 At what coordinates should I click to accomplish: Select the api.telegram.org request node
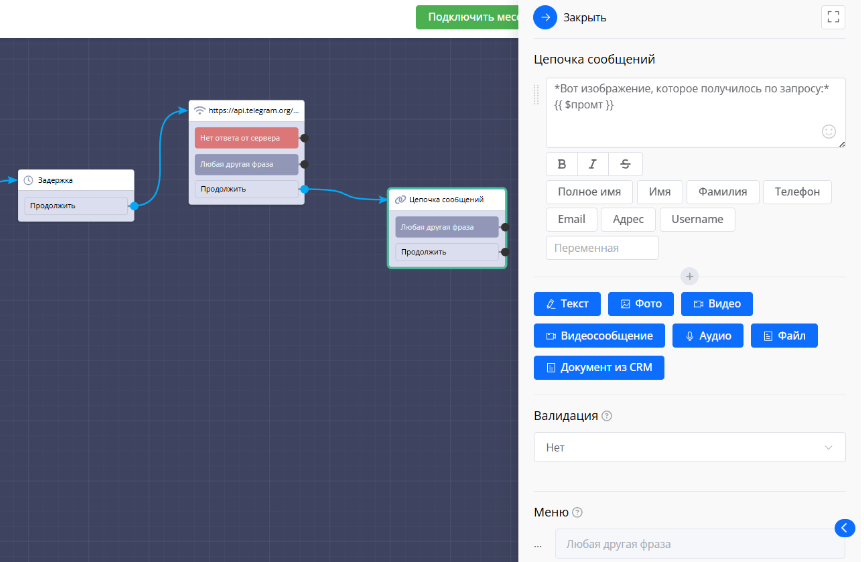[x=246, y=110]
